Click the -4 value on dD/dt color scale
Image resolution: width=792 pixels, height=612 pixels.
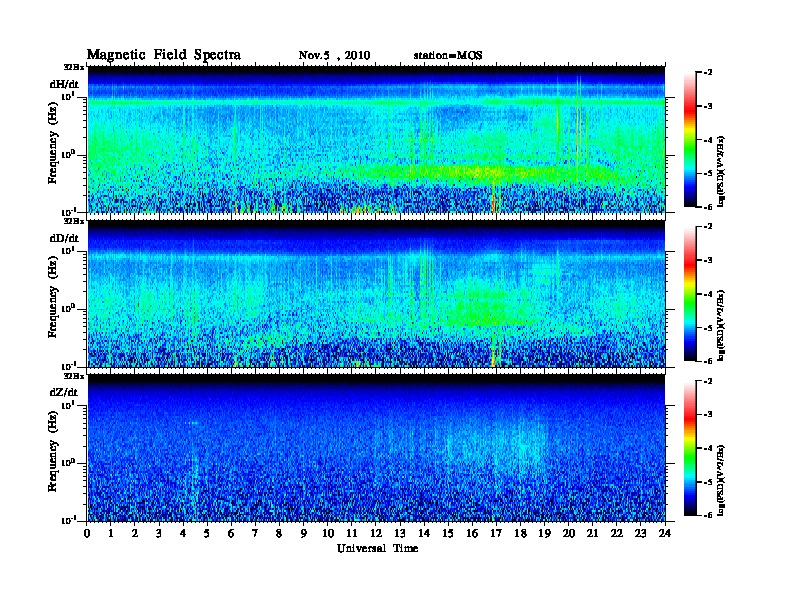[x=709, y=294]
